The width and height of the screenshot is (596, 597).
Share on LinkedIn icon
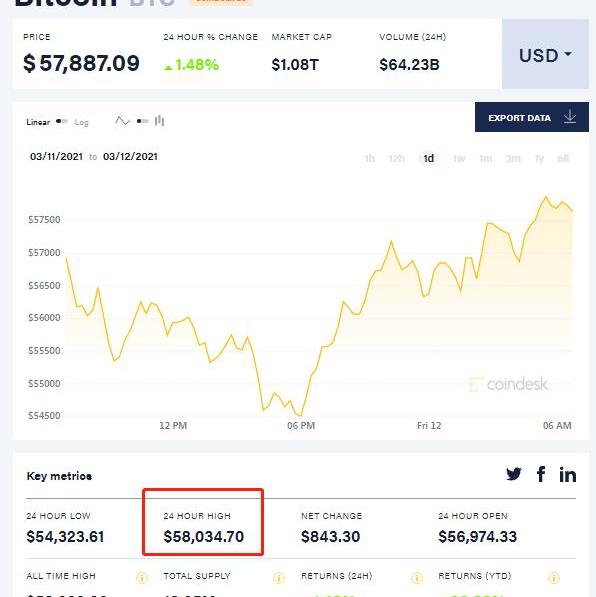click(x=567, y=474)
